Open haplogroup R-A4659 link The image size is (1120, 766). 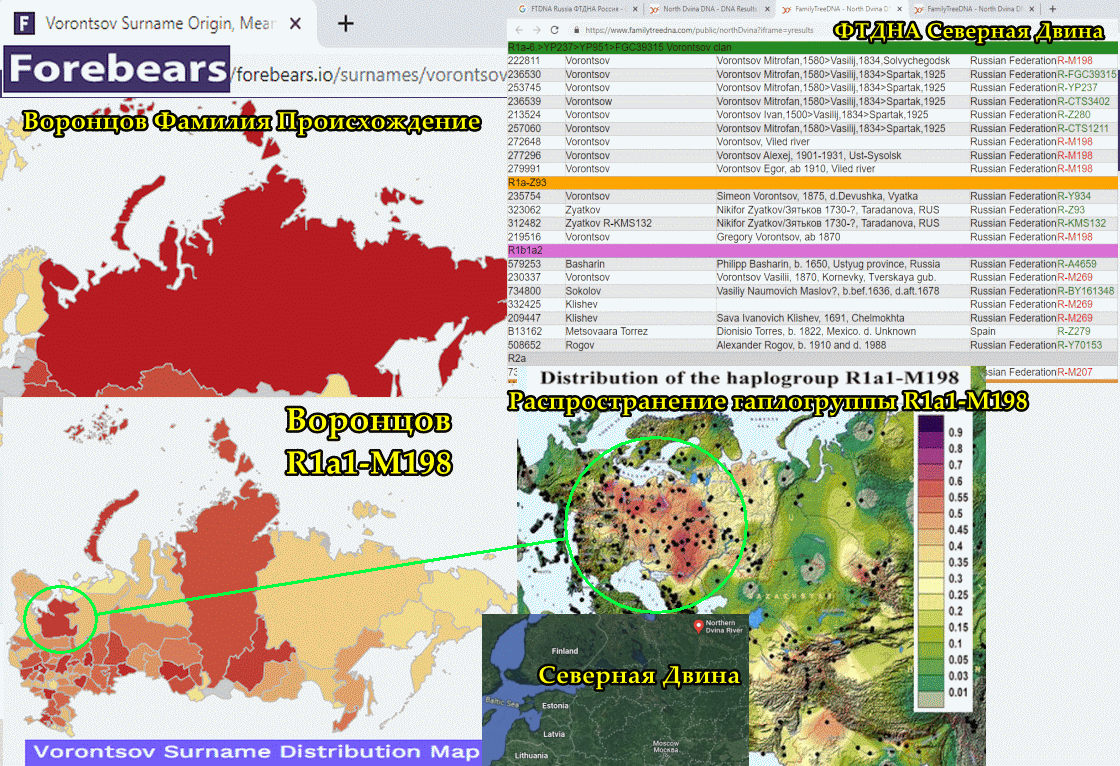tap(1076, 264)
